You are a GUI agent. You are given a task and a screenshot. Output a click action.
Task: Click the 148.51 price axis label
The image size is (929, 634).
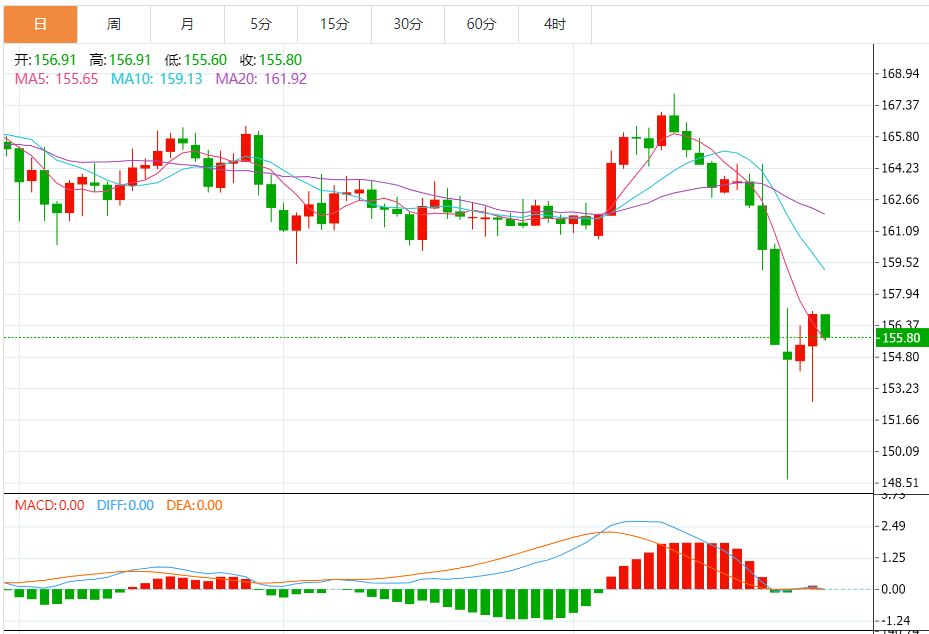pos(901,482)
